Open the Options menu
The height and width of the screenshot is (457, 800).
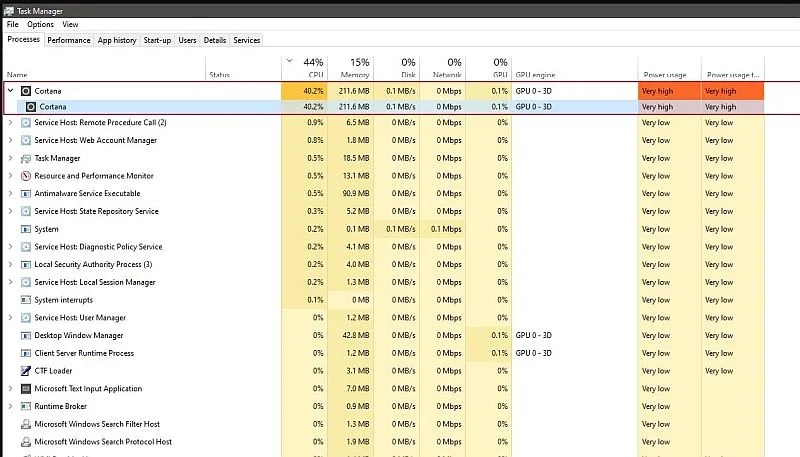coord(40,24)
